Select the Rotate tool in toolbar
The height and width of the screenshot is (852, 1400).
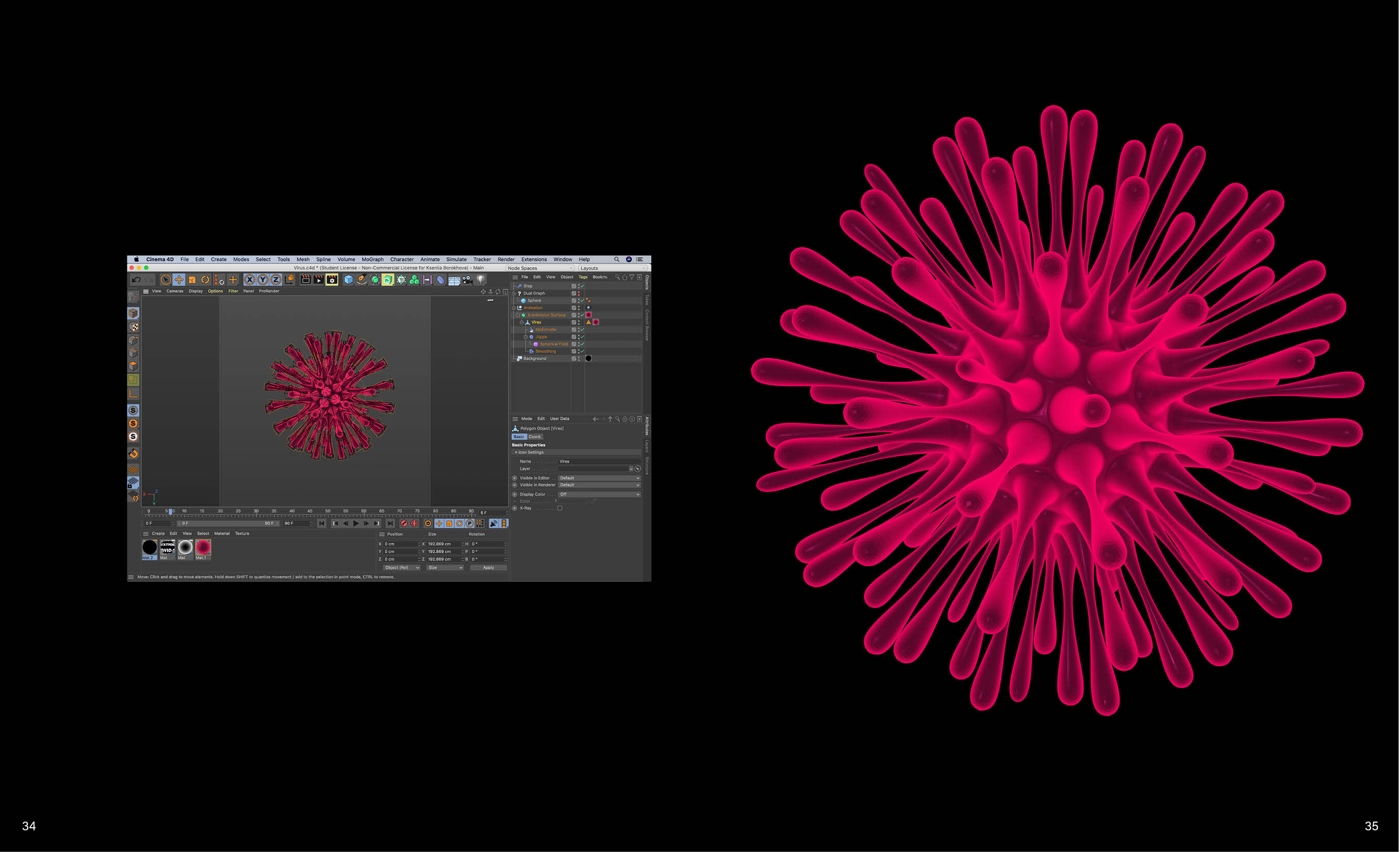[205, 280]
